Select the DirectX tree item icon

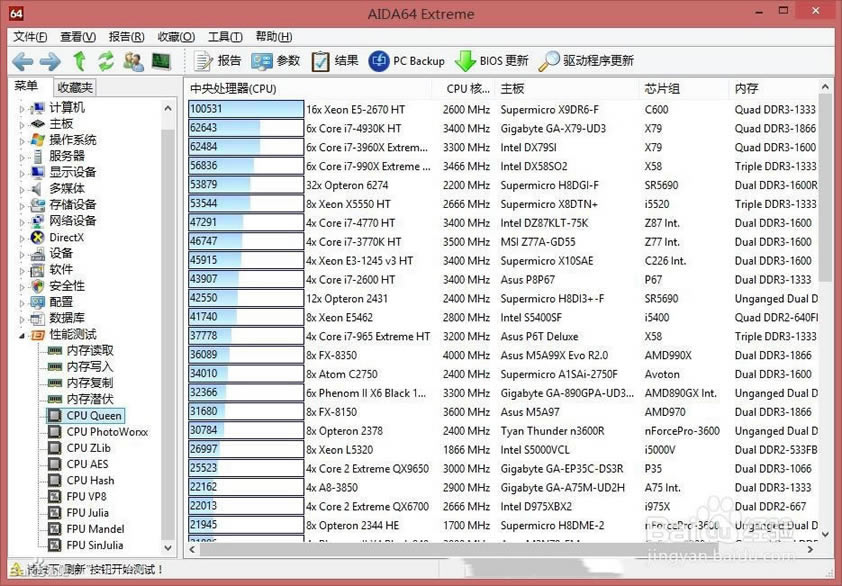pyautogui.click(x=38, y=237)
